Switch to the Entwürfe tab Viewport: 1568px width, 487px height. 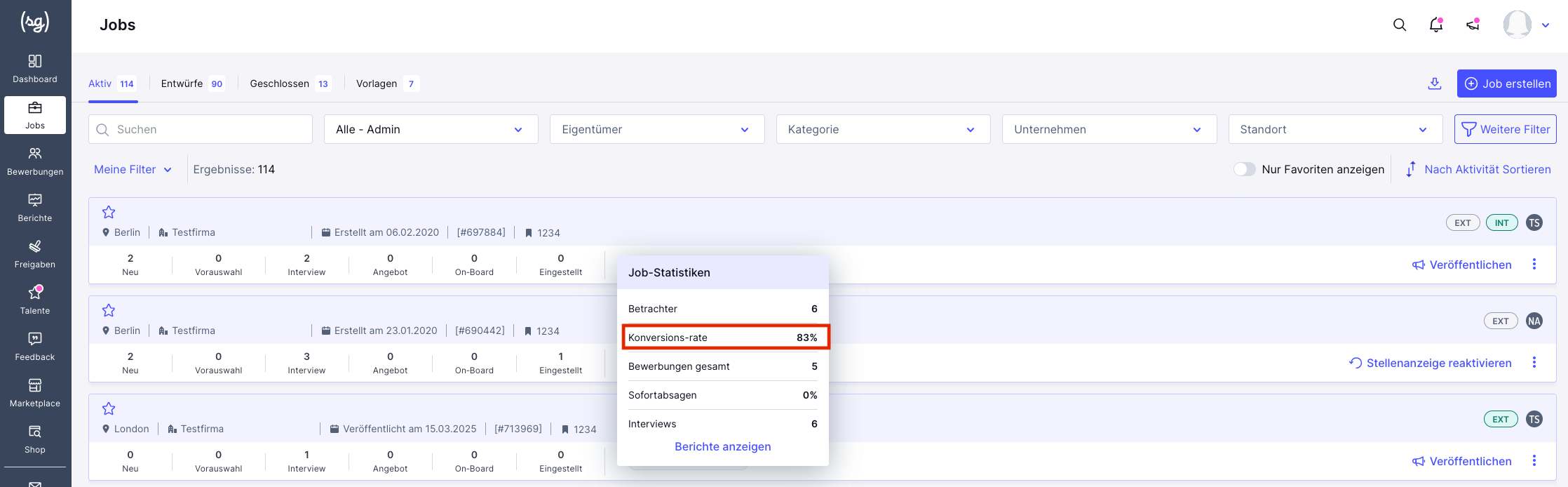(193, 84)
